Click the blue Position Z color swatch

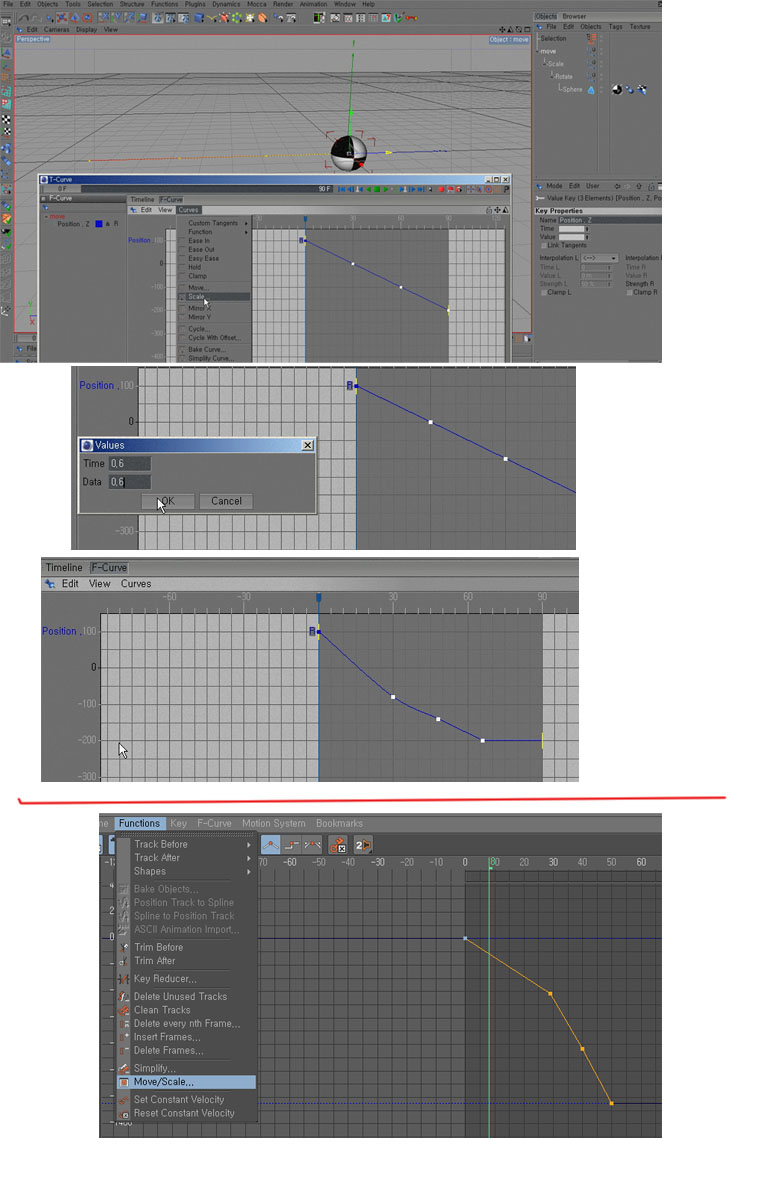98,224
